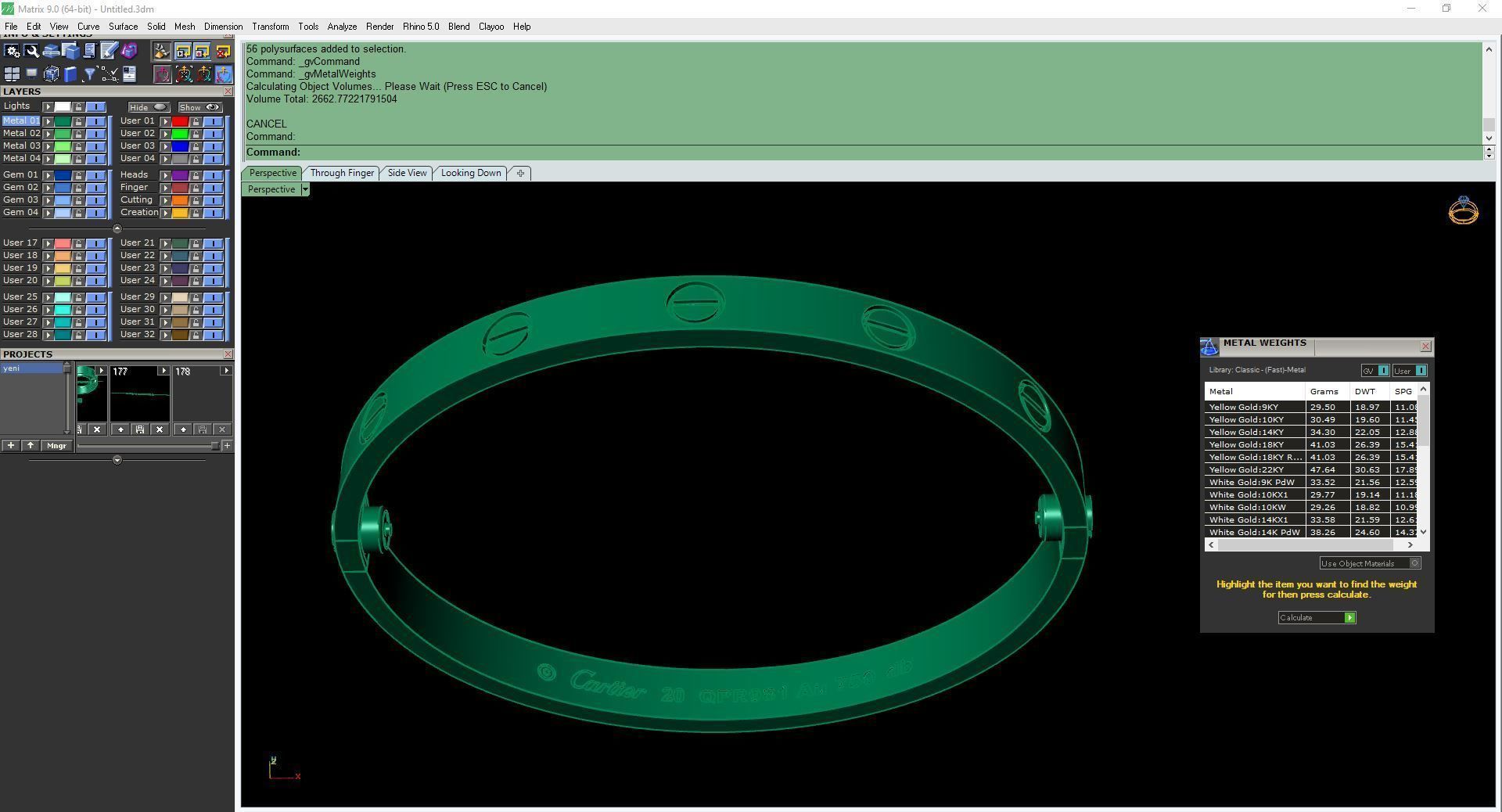Close the Metal Weights panel
Viewport: 1502px width, 812px height.
click(x=1425, y=346)
